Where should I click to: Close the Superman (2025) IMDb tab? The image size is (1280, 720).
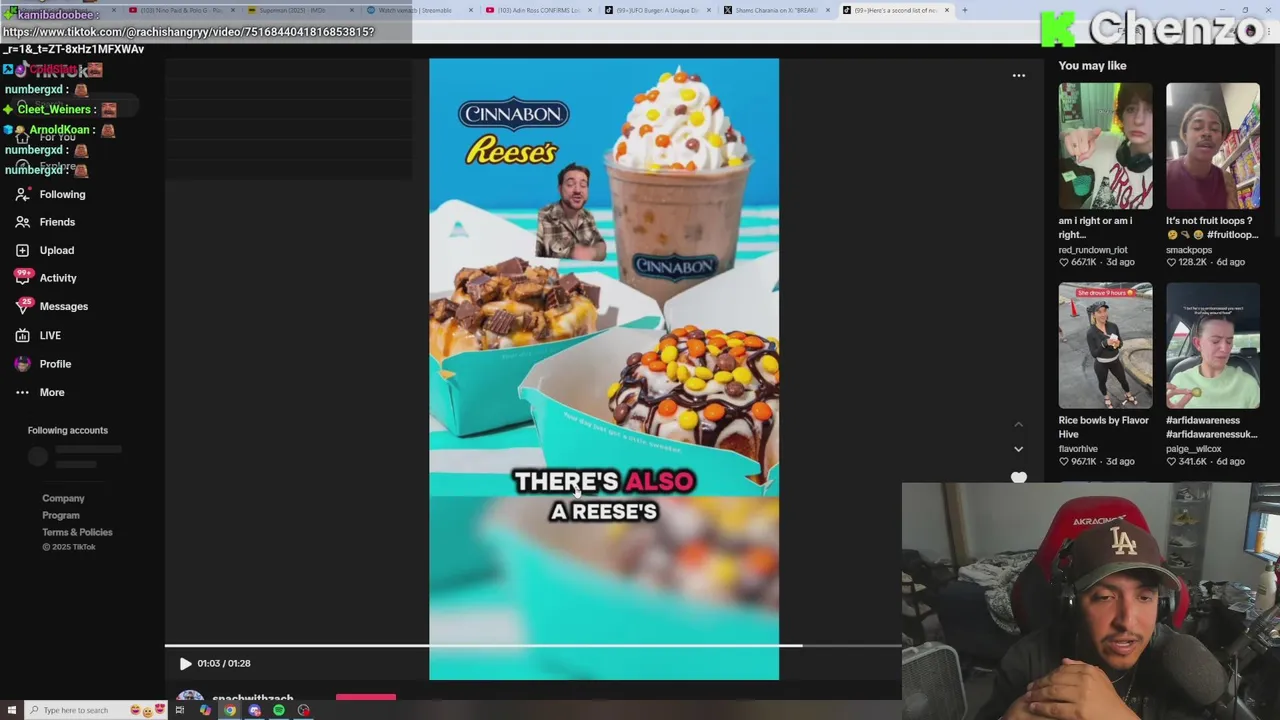pyautogui.click(x=351, y=10)
